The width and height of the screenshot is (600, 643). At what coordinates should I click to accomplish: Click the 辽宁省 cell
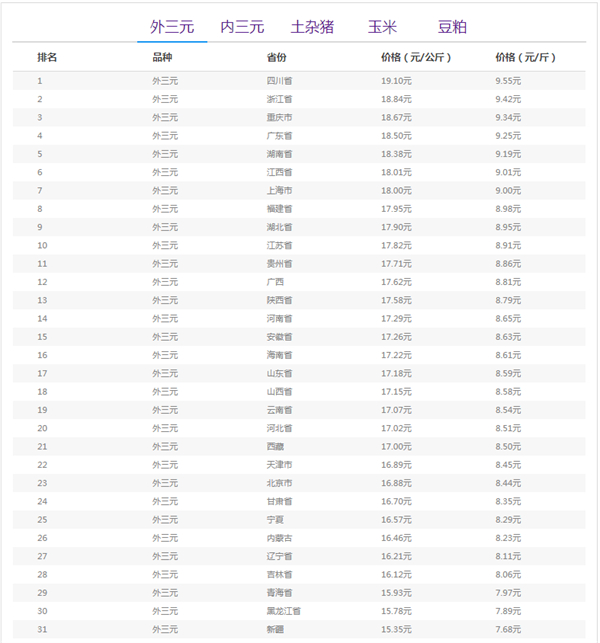(x=279, y=556)
